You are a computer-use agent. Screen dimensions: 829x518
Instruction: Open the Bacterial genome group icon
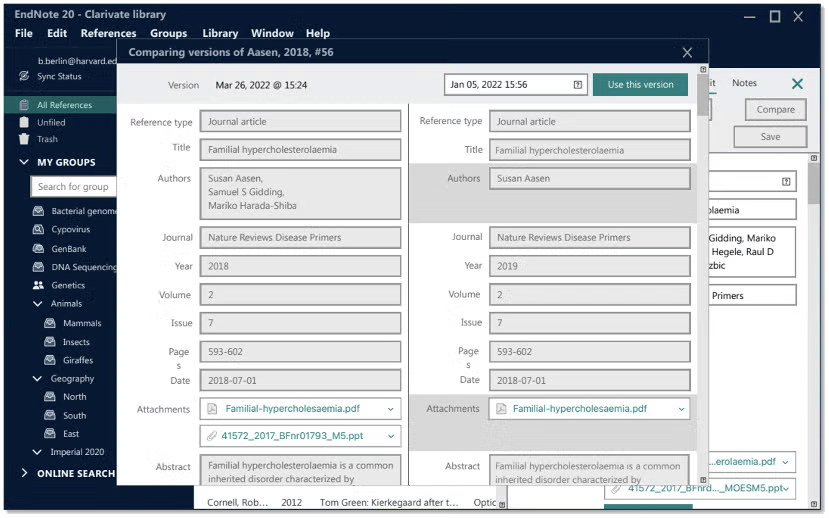[x=38, y=211]
